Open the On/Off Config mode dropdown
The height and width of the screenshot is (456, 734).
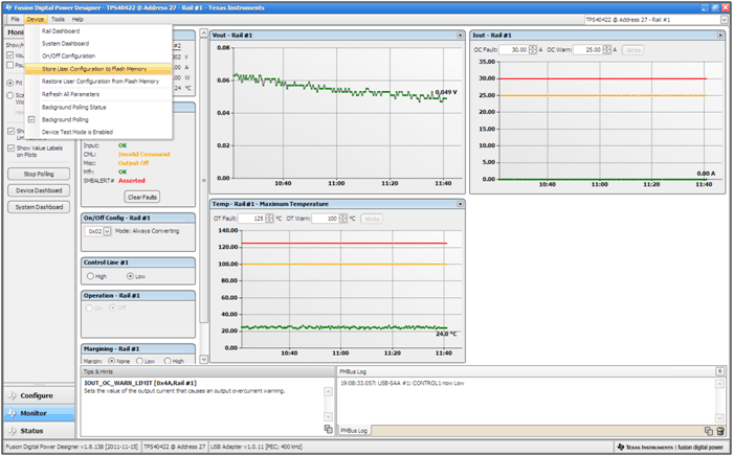tap(106, 231)
